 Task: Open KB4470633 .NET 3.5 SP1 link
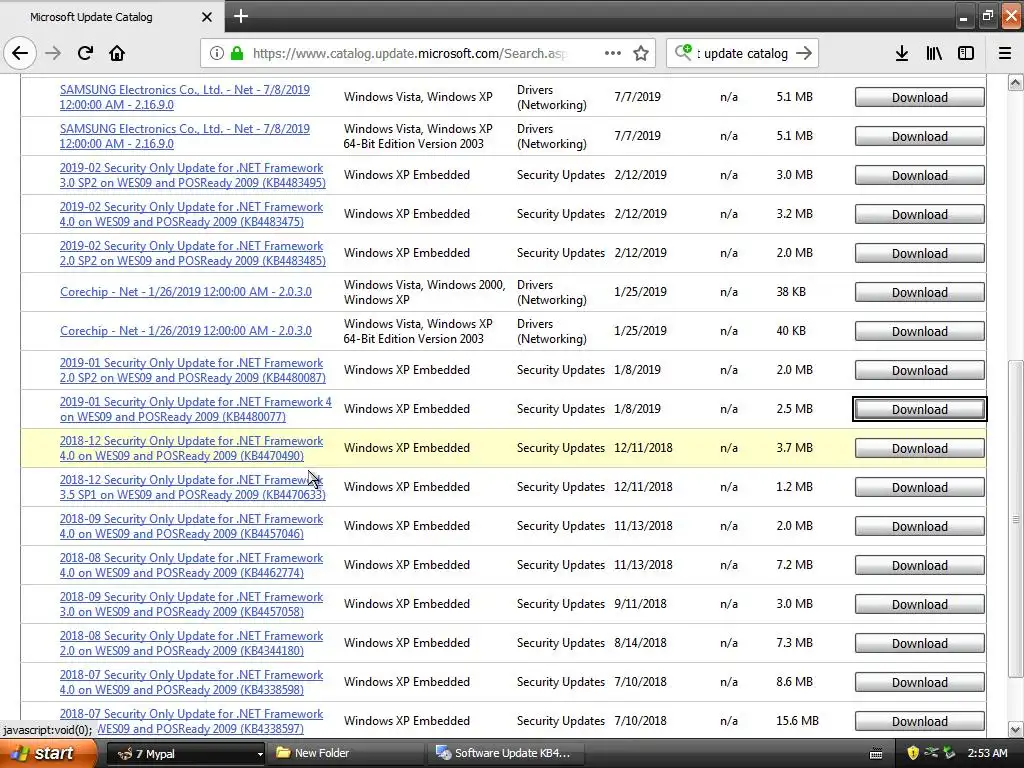pyautogui.click(x=193, y=487)
